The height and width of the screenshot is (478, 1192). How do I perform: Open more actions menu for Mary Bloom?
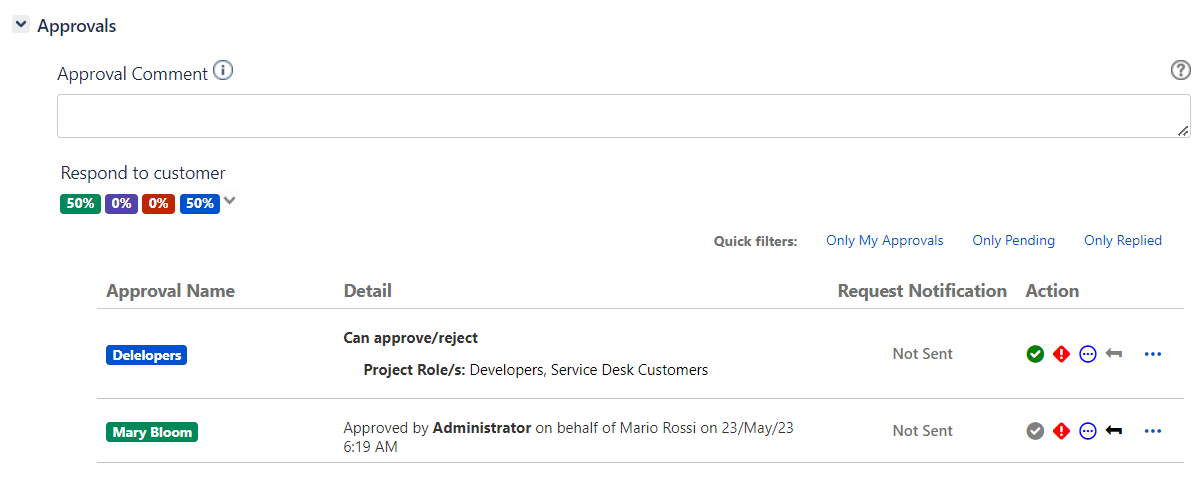(x=1152, y=431)
